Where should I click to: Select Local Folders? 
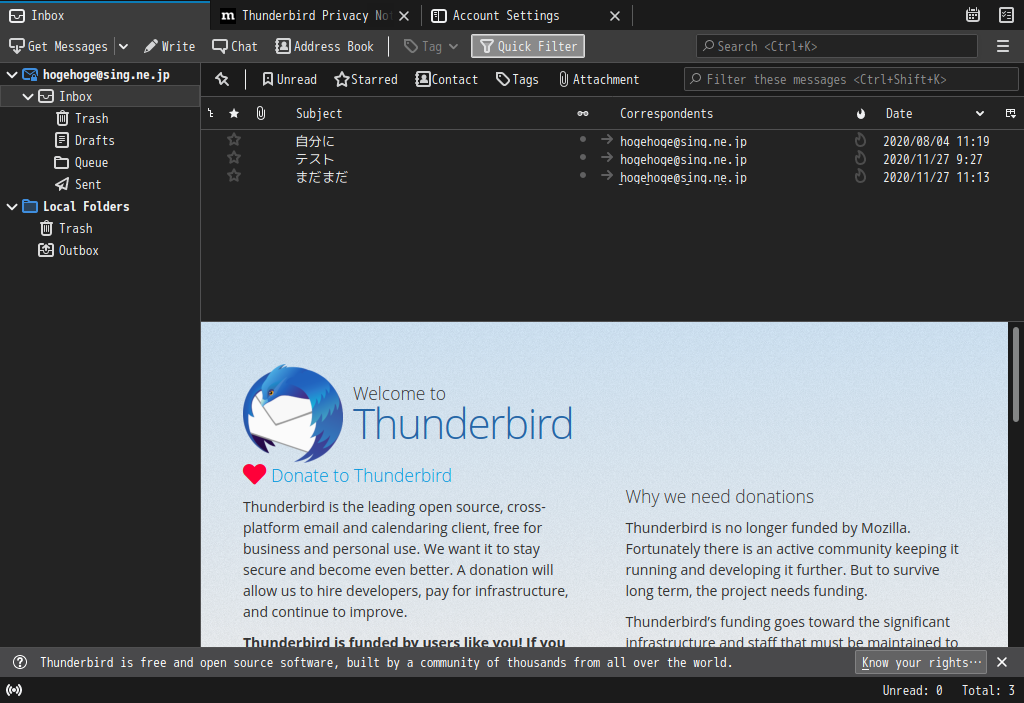tap(86, 206)
